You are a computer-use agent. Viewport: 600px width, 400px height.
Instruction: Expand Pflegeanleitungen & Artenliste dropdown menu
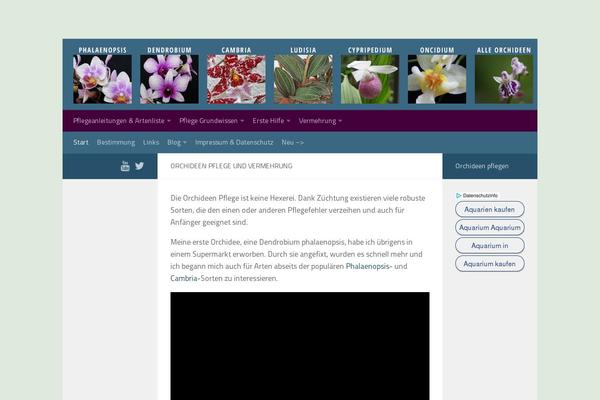[122, 121]
